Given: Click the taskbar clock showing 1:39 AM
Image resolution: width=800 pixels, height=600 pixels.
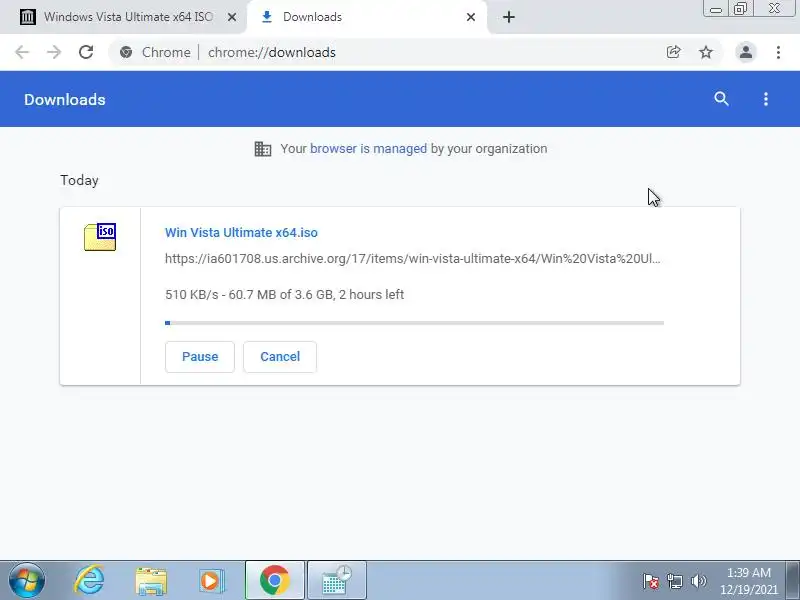Looking at the screenshot, I should [748, 581].
